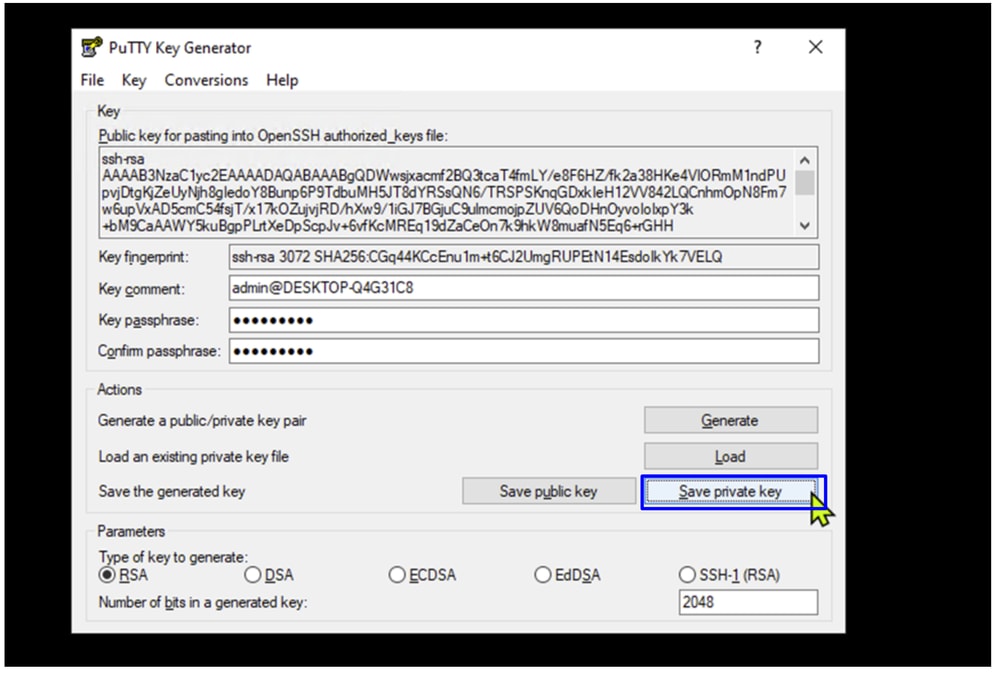Click the 'Type of key to generate:' label
This screenshot has width=999, height=680.
pos(173,557)
